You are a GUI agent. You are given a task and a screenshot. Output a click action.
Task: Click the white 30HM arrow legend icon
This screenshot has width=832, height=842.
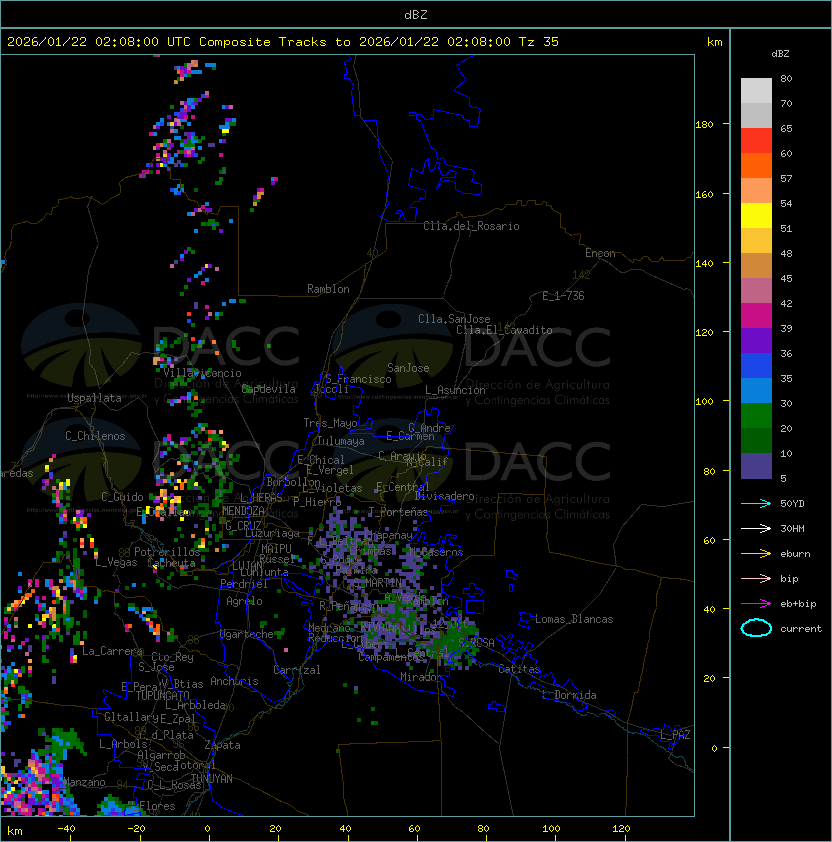[756, 528]
